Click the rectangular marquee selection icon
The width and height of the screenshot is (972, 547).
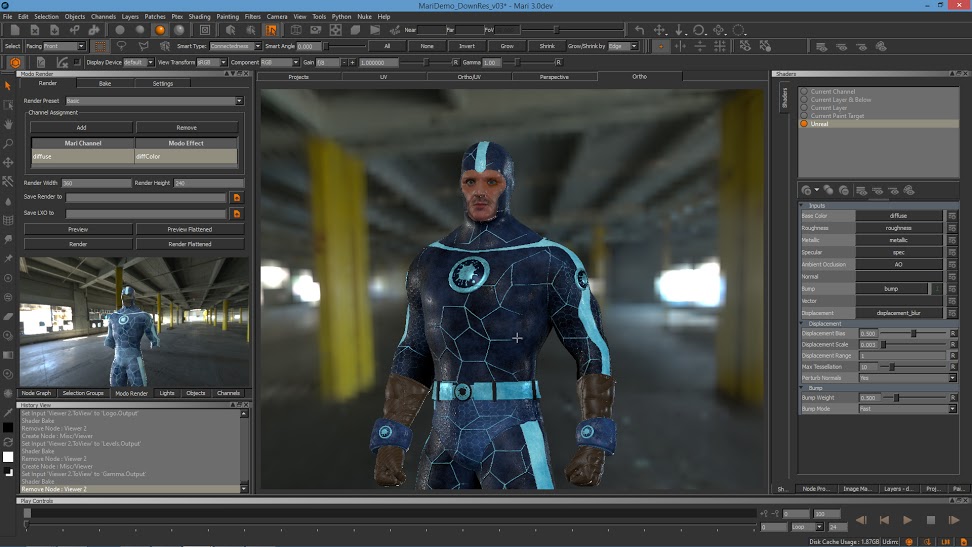pyautogui.click(x=101, y=46)
